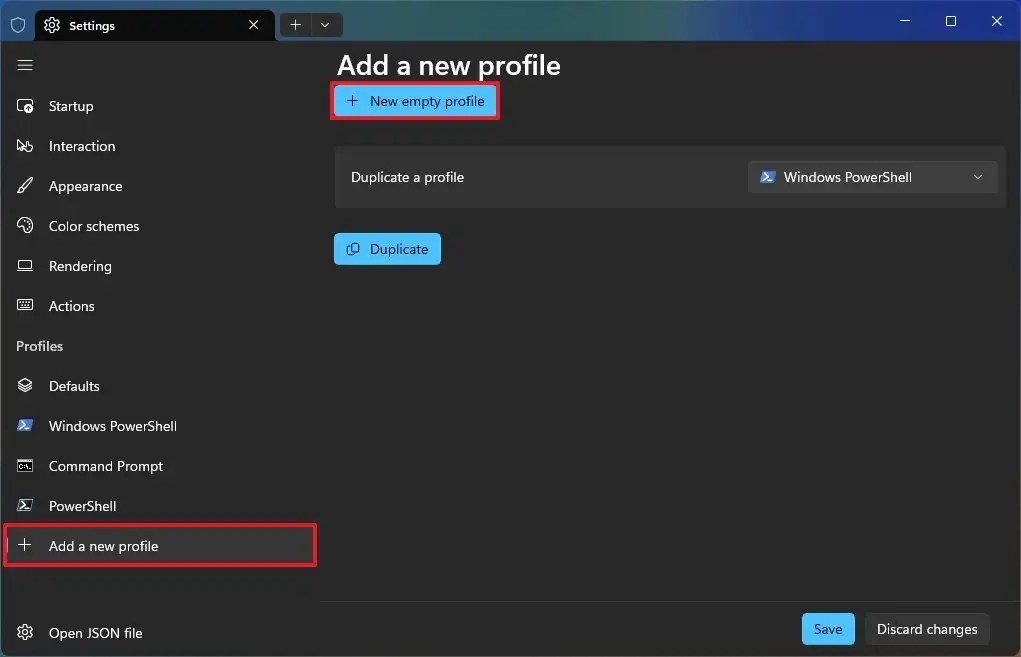
Task: Open Interaction settings via its icon
Action: click(25, 146)
